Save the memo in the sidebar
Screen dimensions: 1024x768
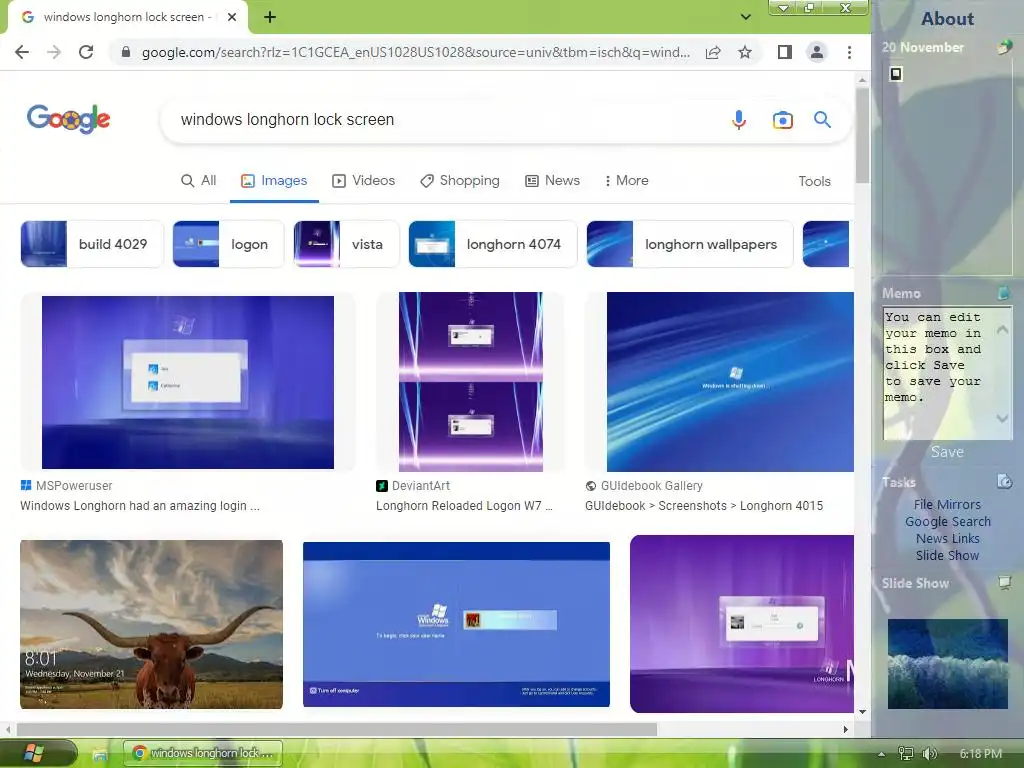(947, 452)
